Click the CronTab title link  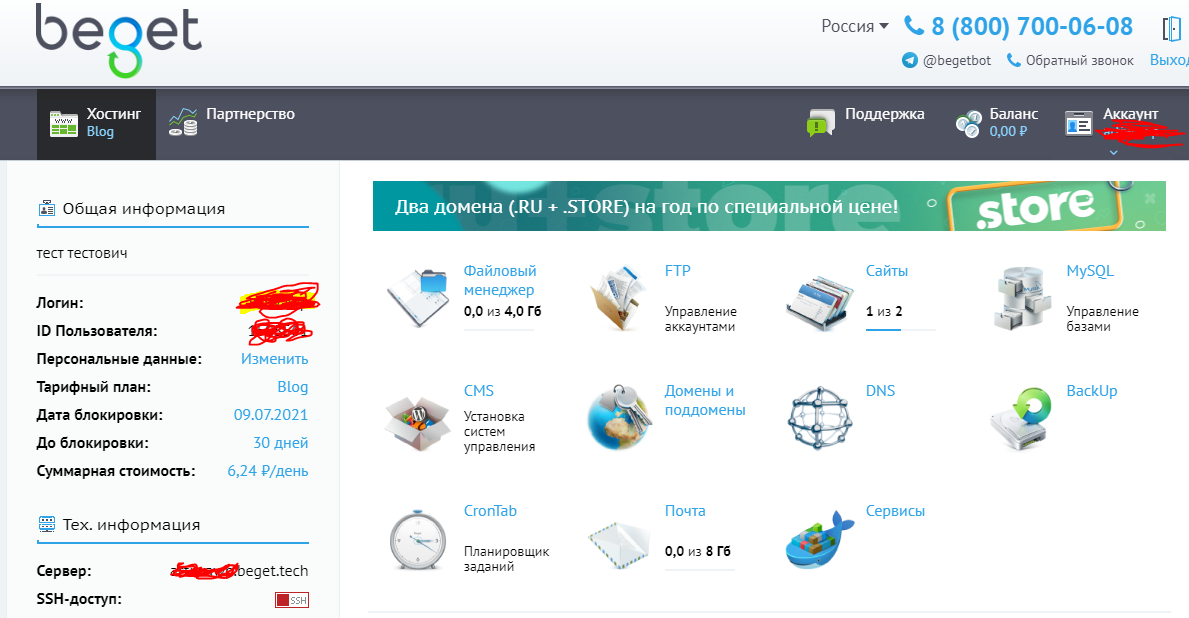pyautogui.click(x=490, y=511)
